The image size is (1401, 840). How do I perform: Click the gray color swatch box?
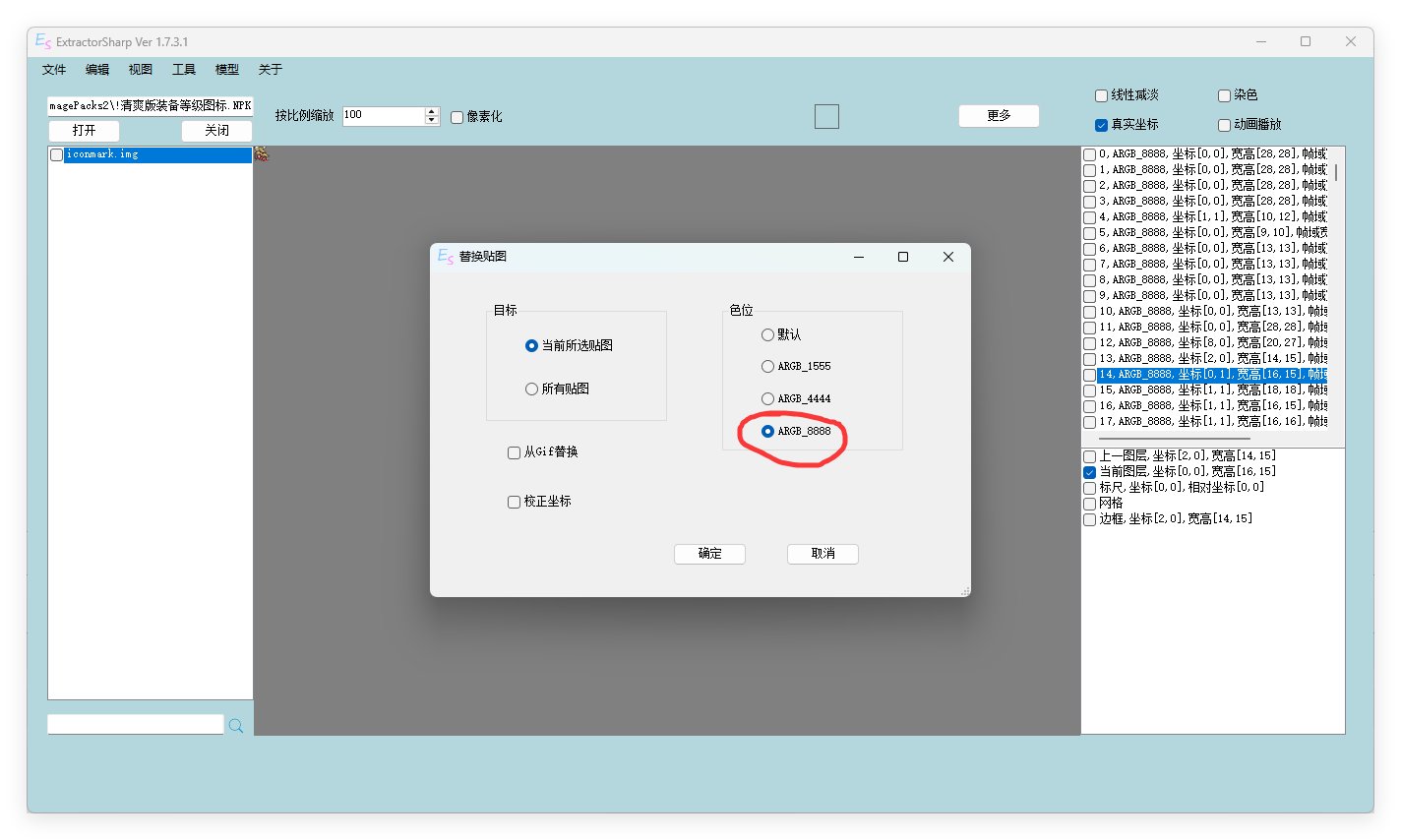tap(826, 116)
